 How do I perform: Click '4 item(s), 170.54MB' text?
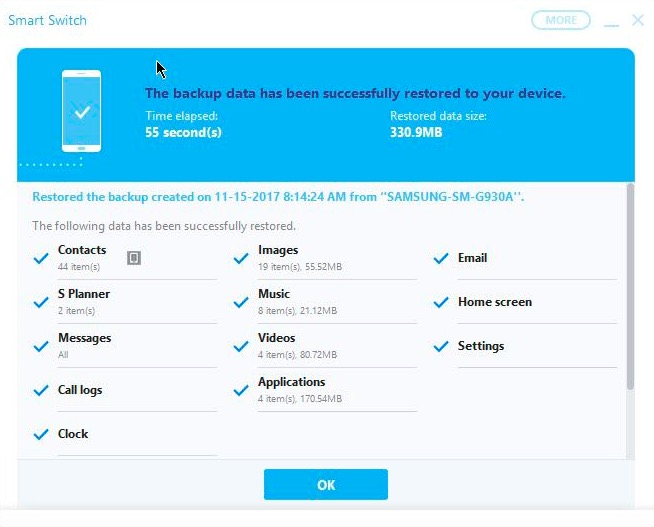point(300,399)
